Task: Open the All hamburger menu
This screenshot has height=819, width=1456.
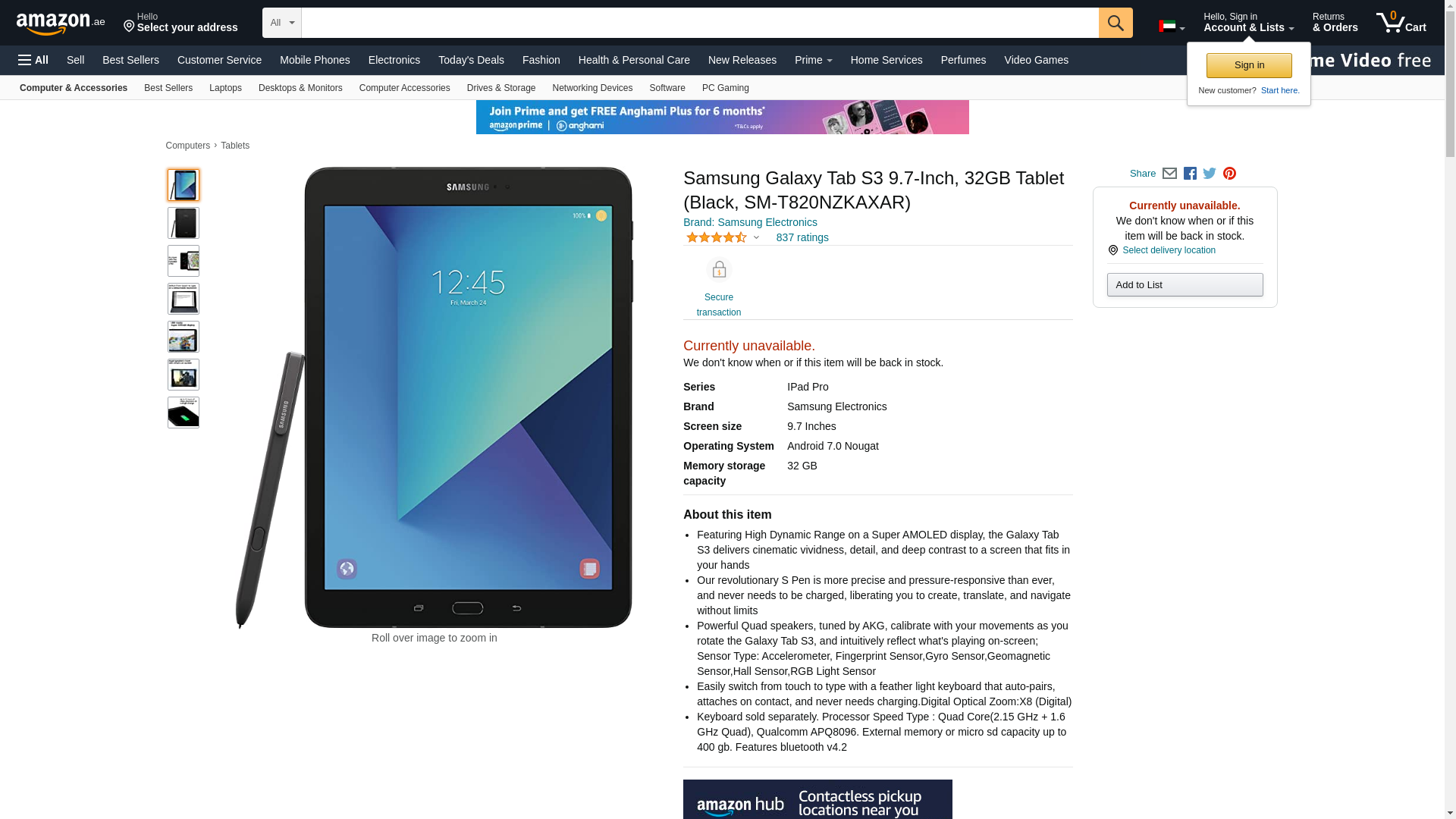Action: coord(33,60)
